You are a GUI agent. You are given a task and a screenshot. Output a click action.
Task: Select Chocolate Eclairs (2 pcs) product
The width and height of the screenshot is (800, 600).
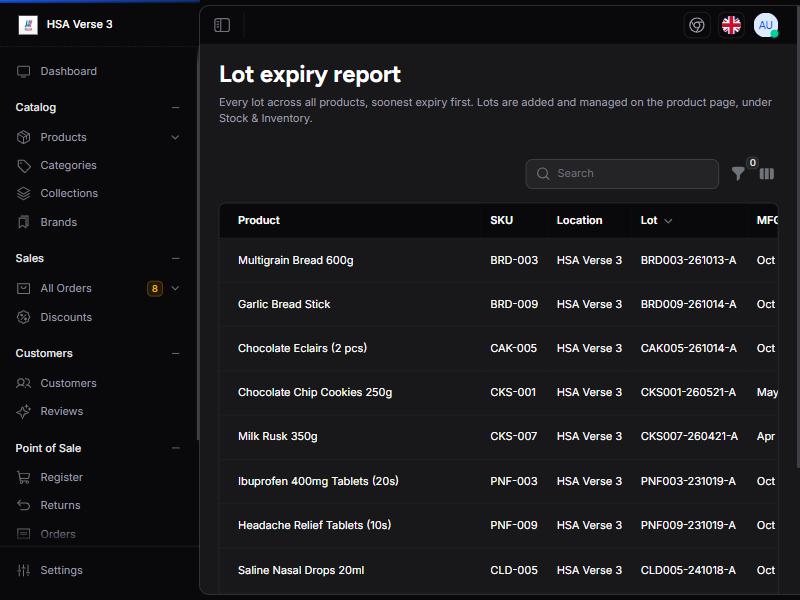click(302, 348)
